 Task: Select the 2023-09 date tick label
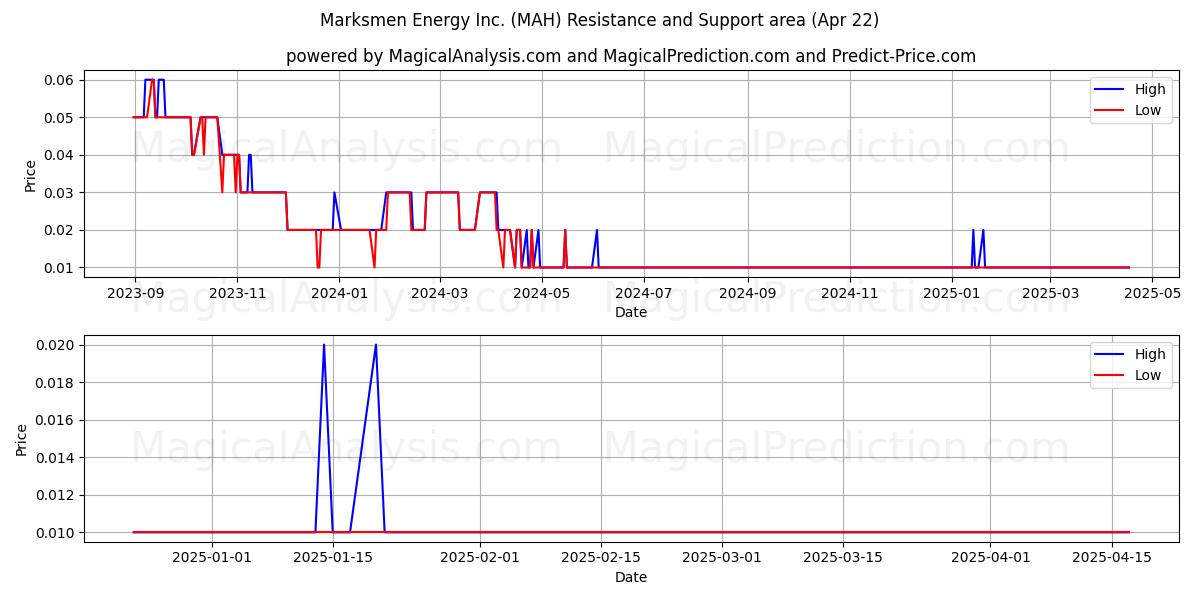coord(135,294)
